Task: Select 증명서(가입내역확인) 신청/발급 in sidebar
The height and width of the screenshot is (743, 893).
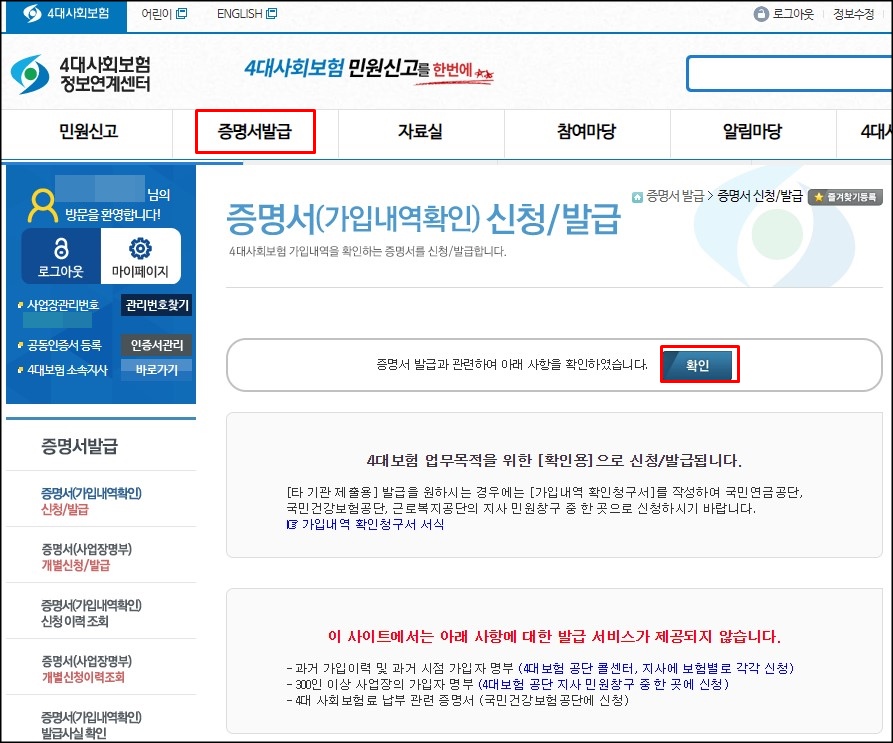Action: tap(91, 501)
